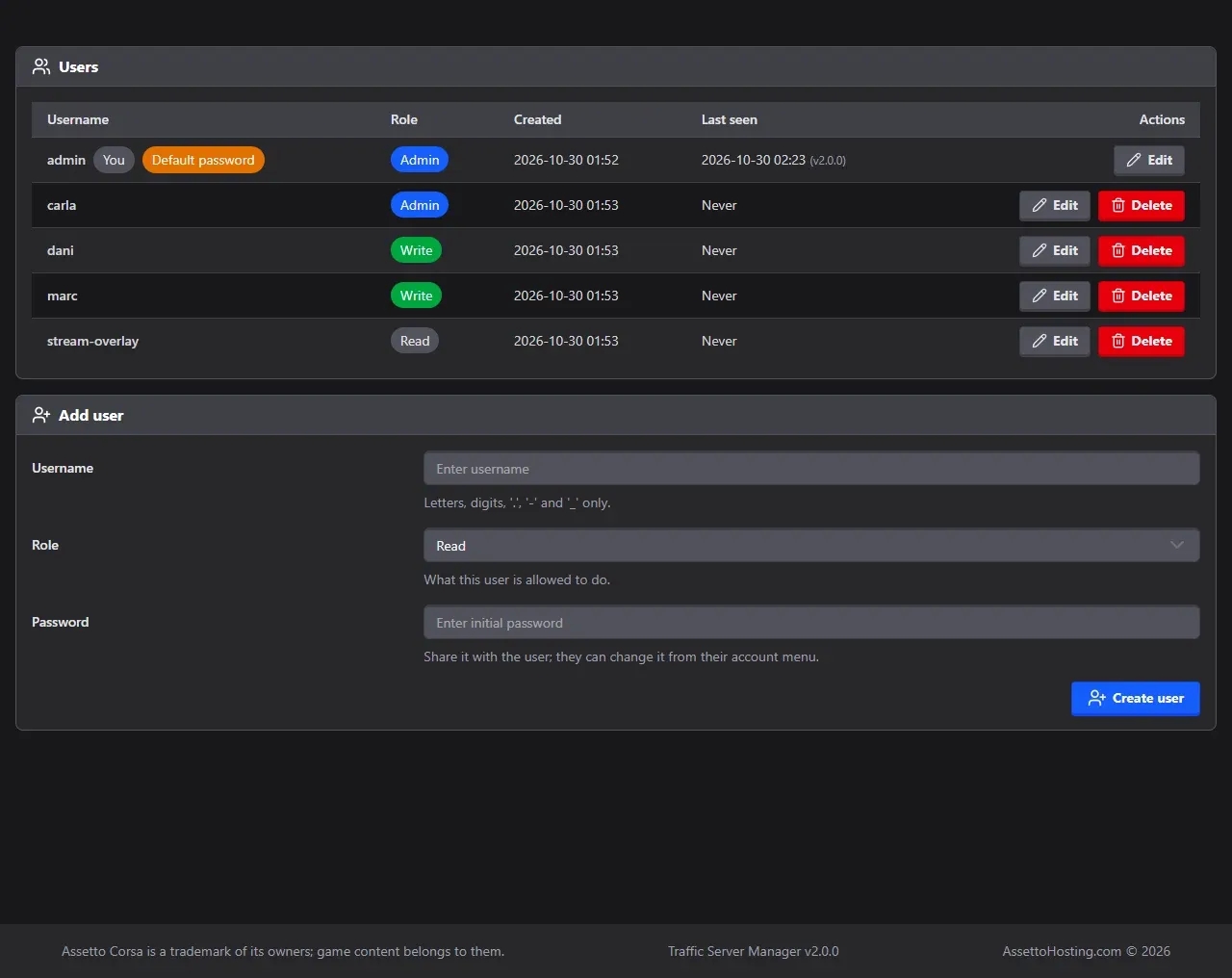Screen dimensions: 1232x978
Task: Click the Create user button
Action: [1136, 699]
